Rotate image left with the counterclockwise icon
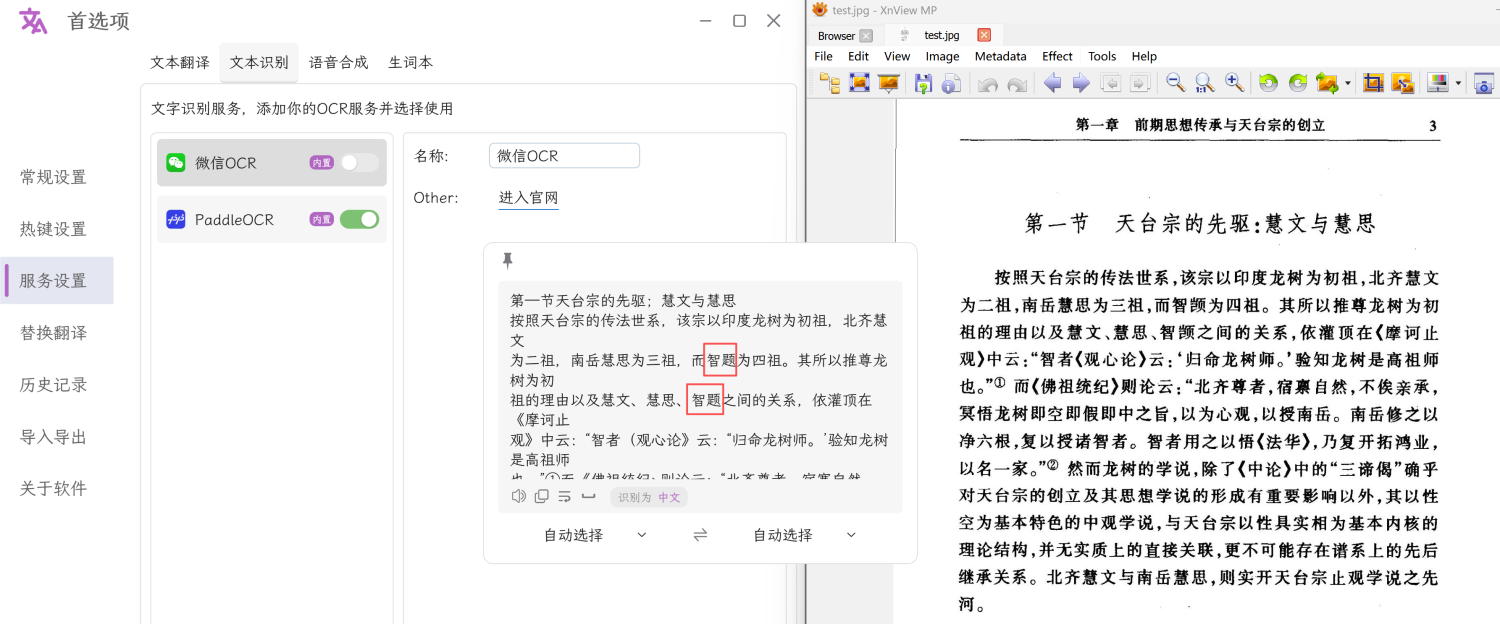1500x624 pixels. [x=1268, y=83]
